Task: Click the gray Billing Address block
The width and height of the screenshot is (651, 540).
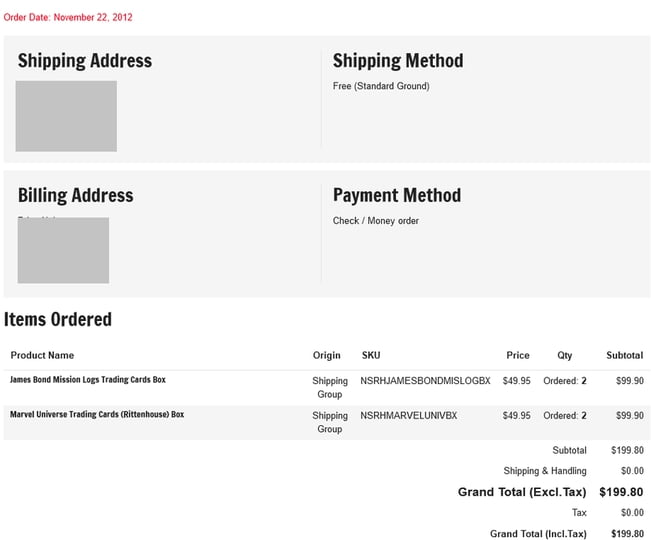Action: click(x=63, y=250)
